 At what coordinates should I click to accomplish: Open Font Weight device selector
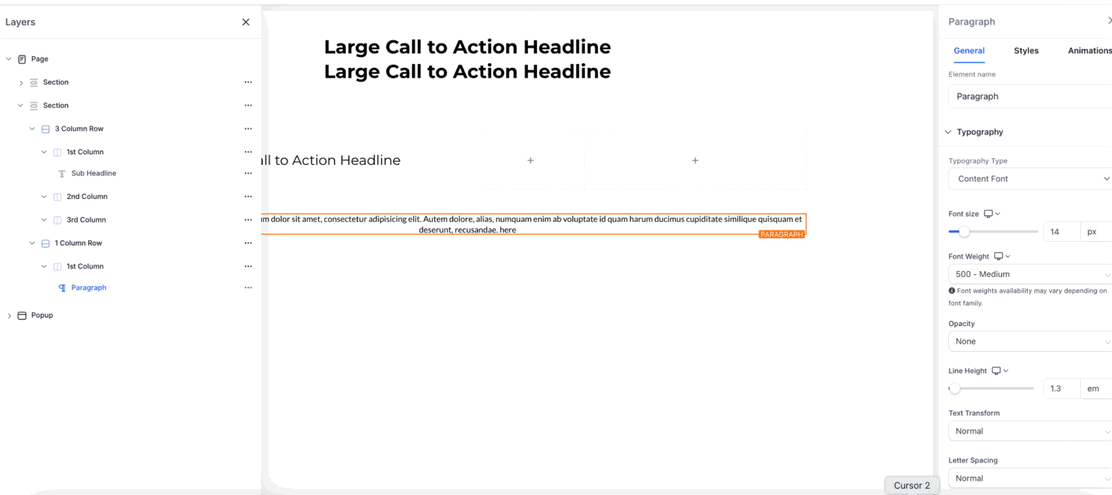coord(1002,257)
